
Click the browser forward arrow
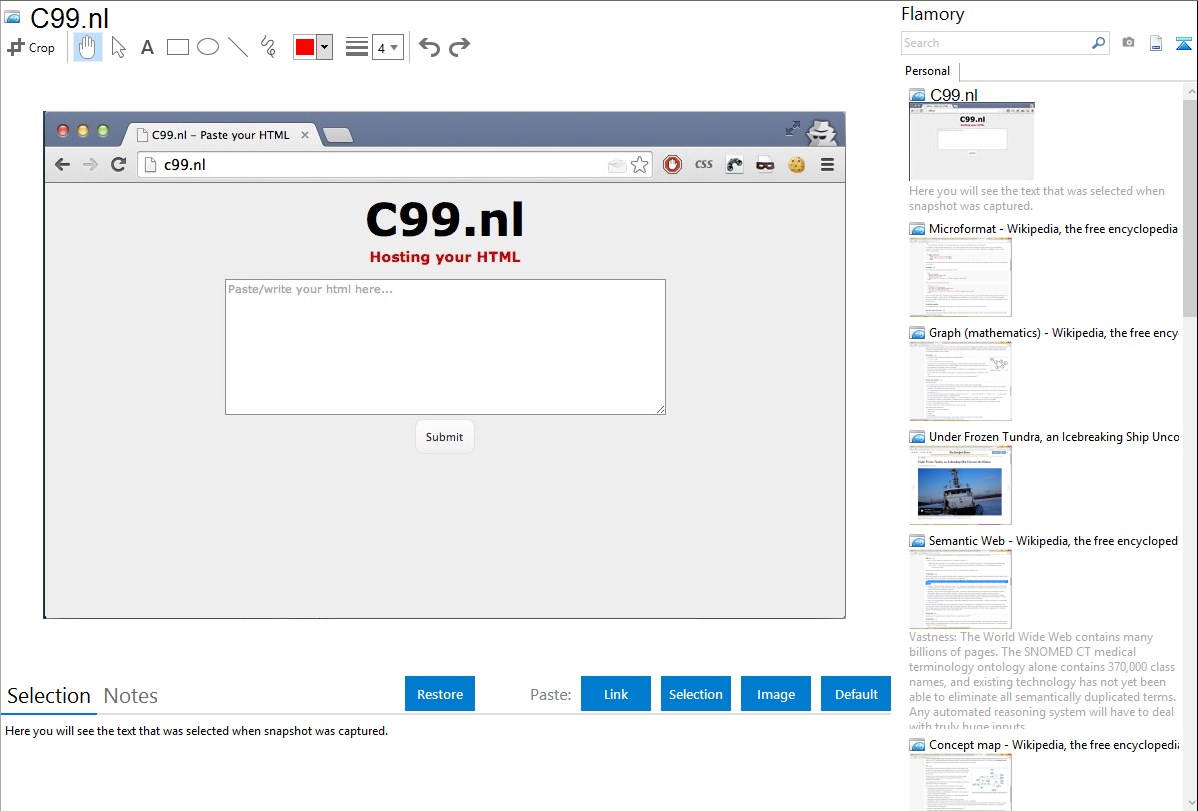90,164
